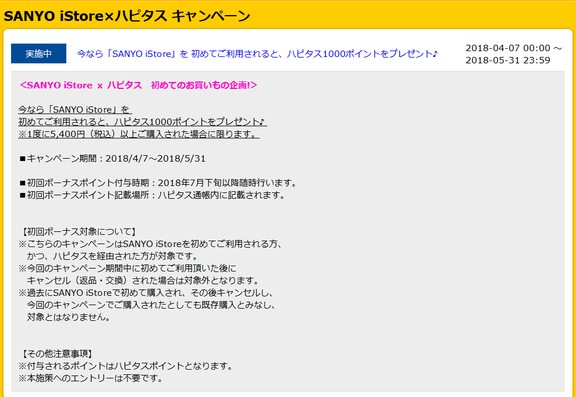
Task: Click line キャンセル（返品・交換）された場合は対象外
Action: [x=143, y=281]
